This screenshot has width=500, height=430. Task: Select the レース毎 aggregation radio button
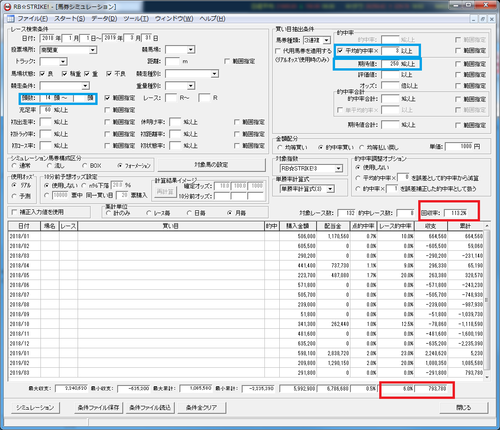coord(149,213)
